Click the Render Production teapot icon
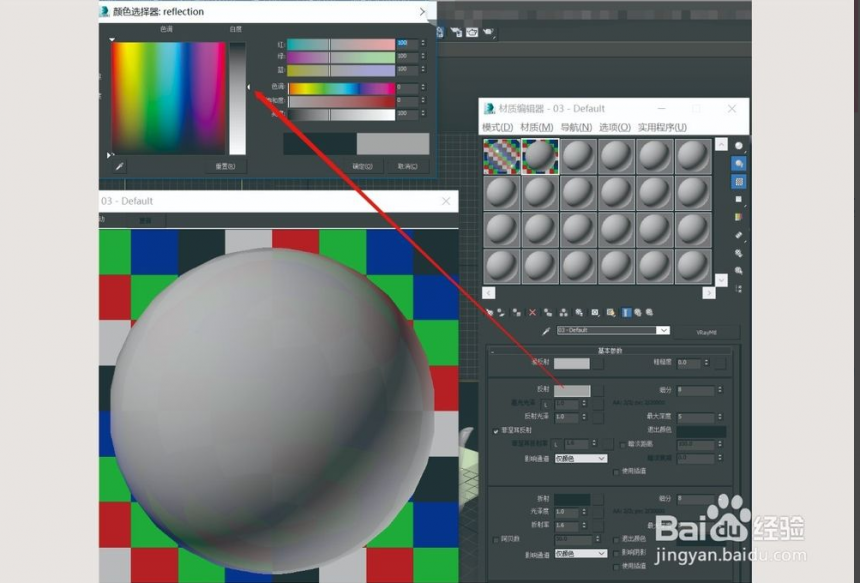 pos(489,32)
